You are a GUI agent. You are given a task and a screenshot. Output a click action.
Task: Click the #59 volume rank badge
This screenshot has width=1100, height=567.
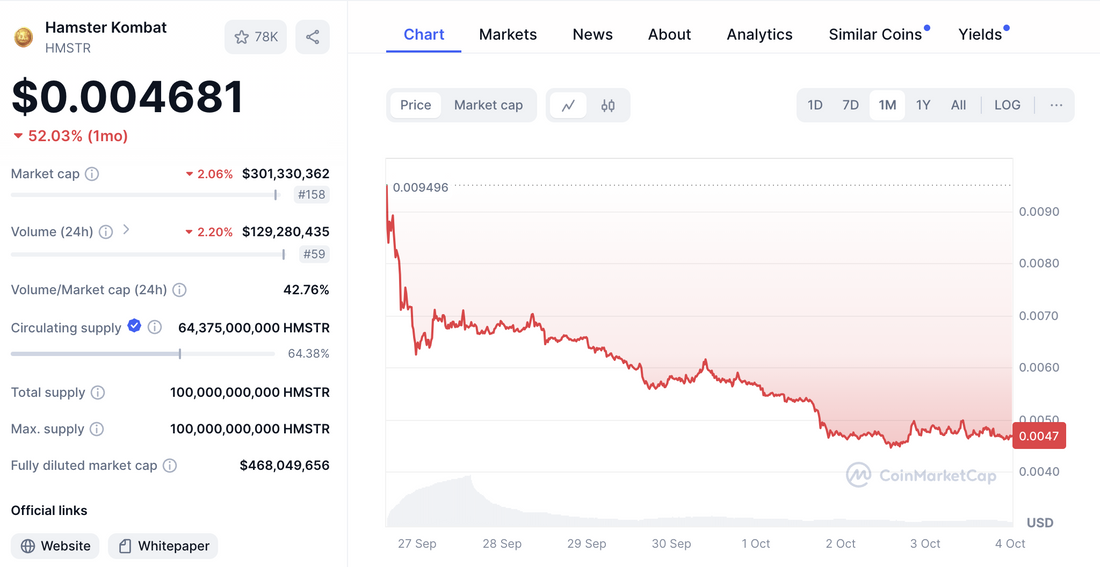314,254
